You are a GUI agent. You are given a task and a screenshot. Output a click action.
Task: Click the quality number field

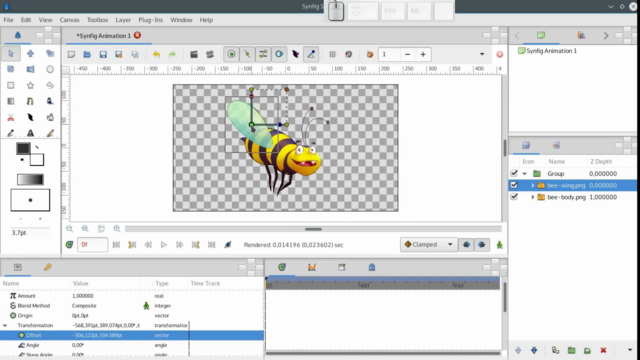click(389, 54)
